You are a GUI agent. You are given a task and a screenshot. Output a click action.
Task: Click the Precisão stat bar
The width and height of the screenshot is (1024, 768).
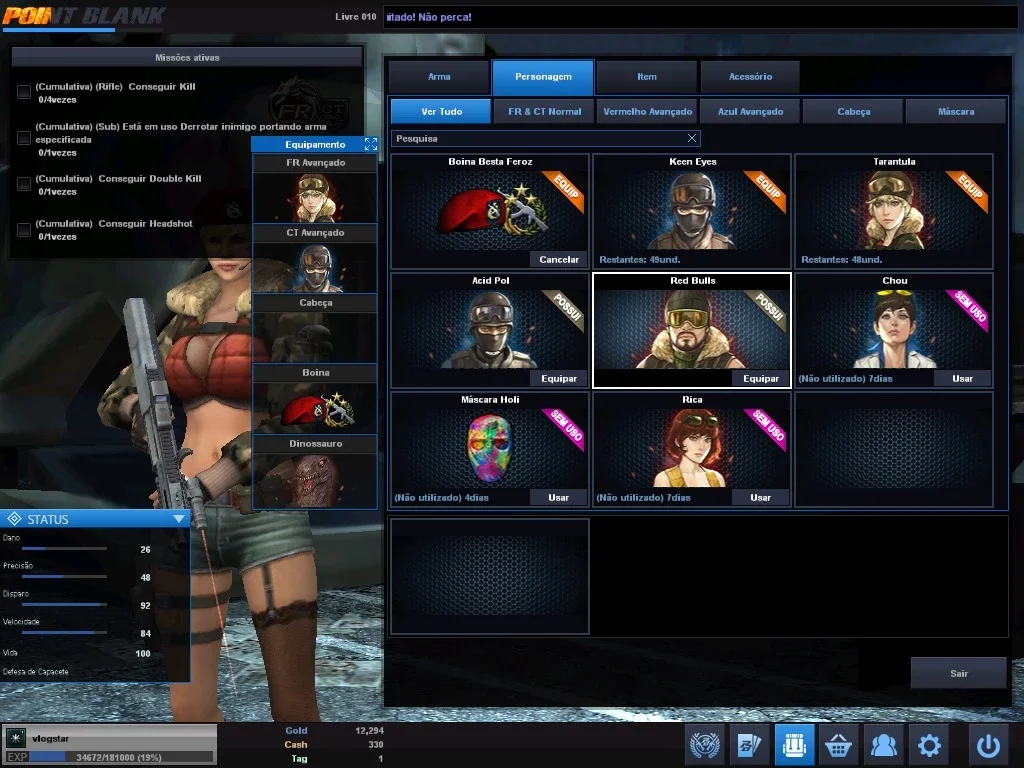coord(64,577)
